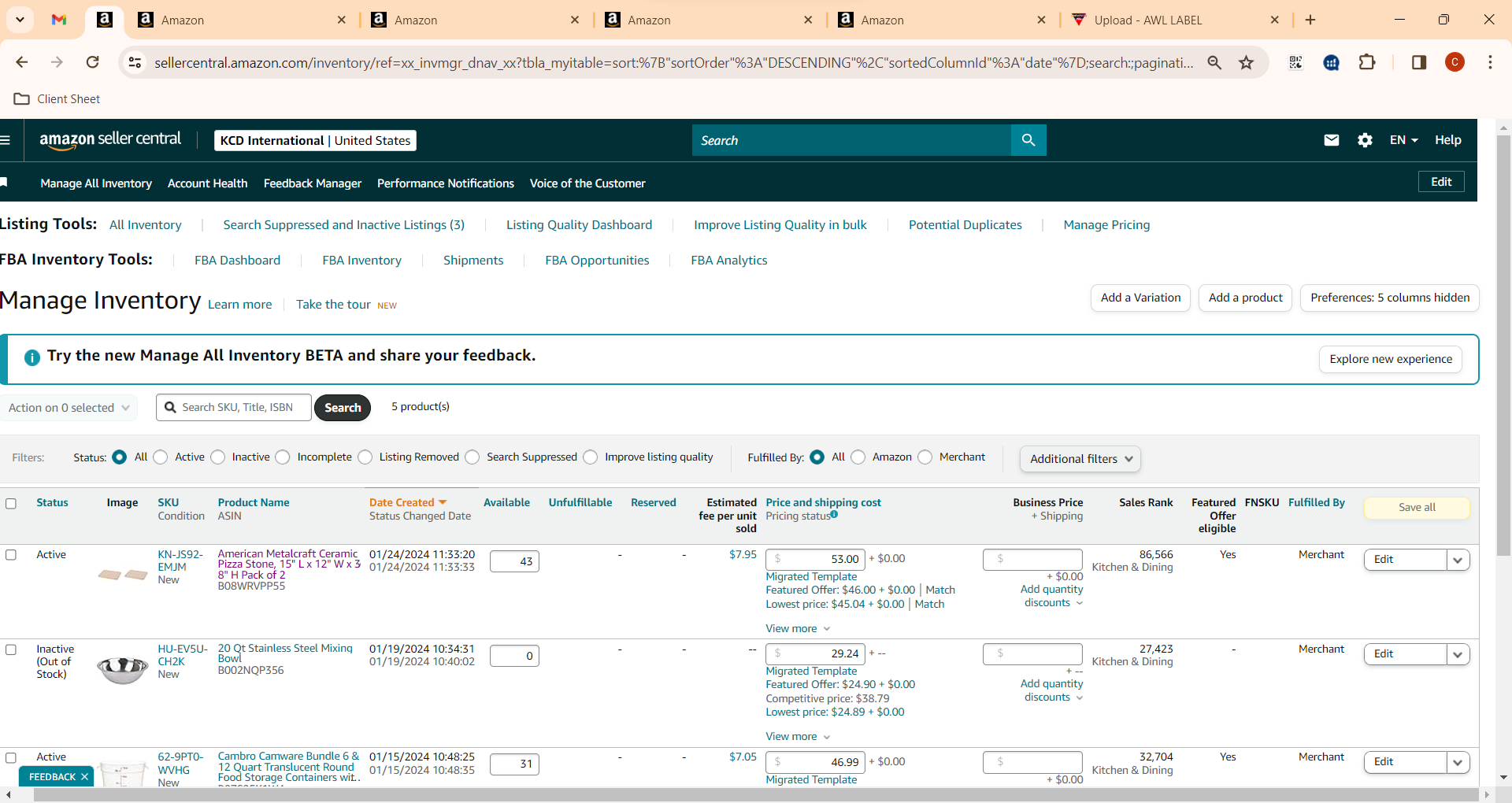Go back to previous page
Viewport: 1512px width, 803px height.
tap(22, 62)
